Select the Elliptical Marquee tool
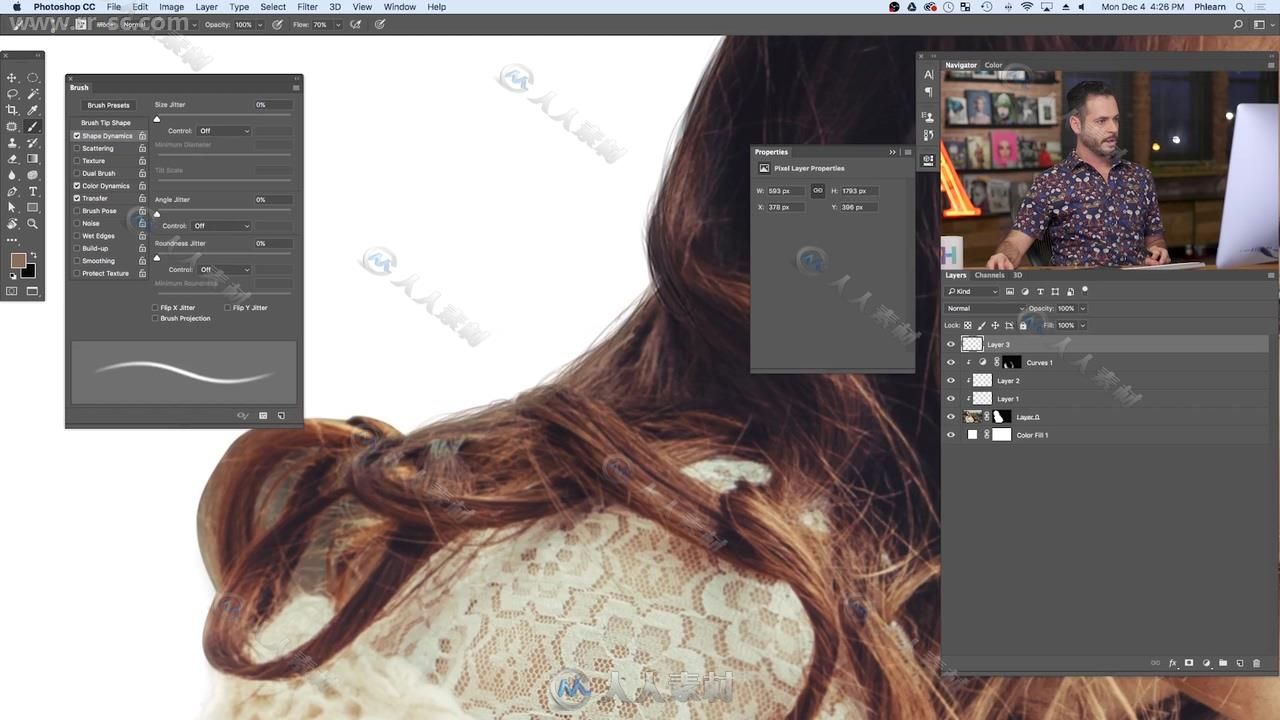The width and height of the screenshot is (1280, 720). [x=32, y=78]
